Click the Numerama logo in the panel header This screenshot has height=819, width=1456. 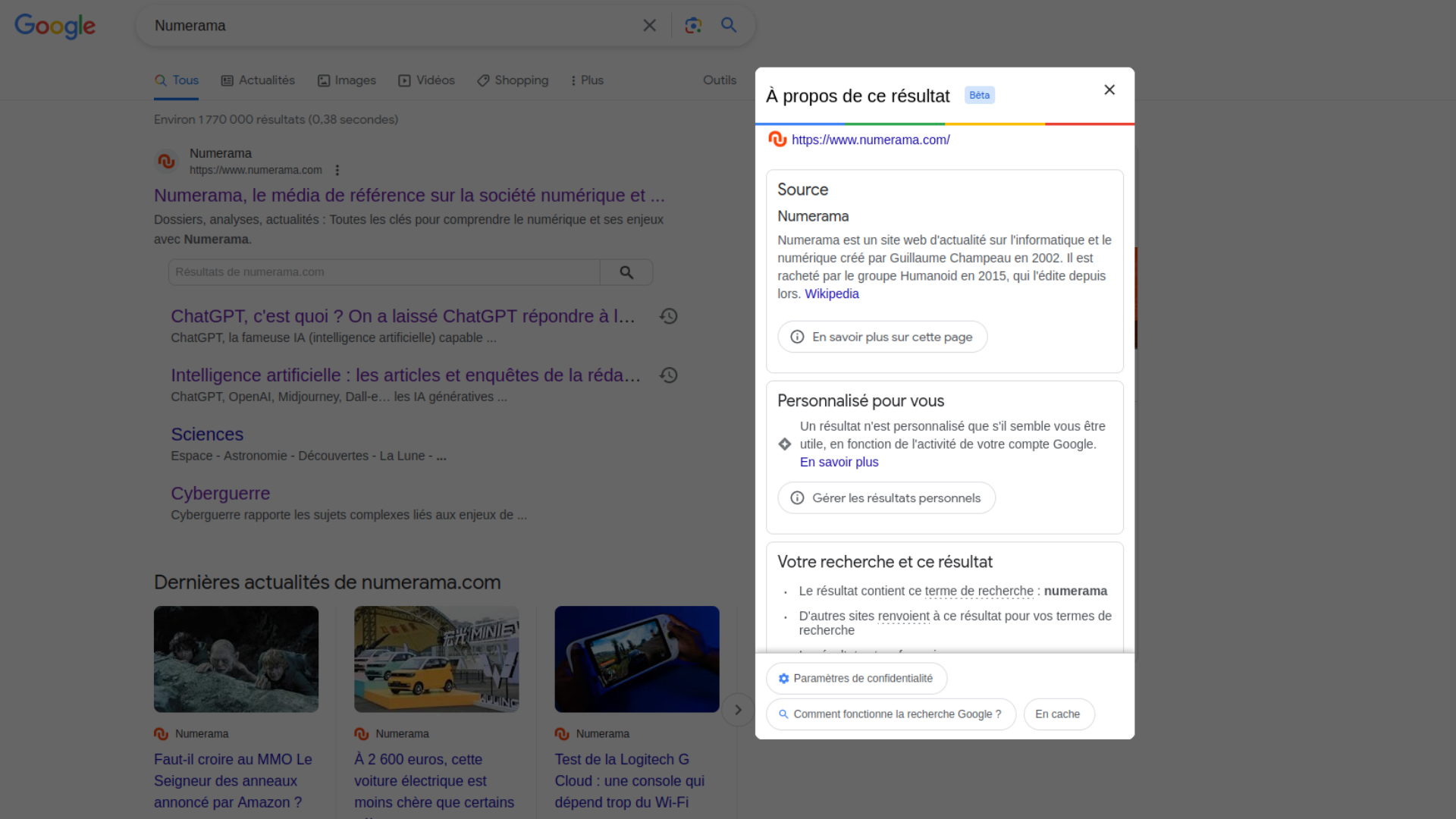click(777, 140)
